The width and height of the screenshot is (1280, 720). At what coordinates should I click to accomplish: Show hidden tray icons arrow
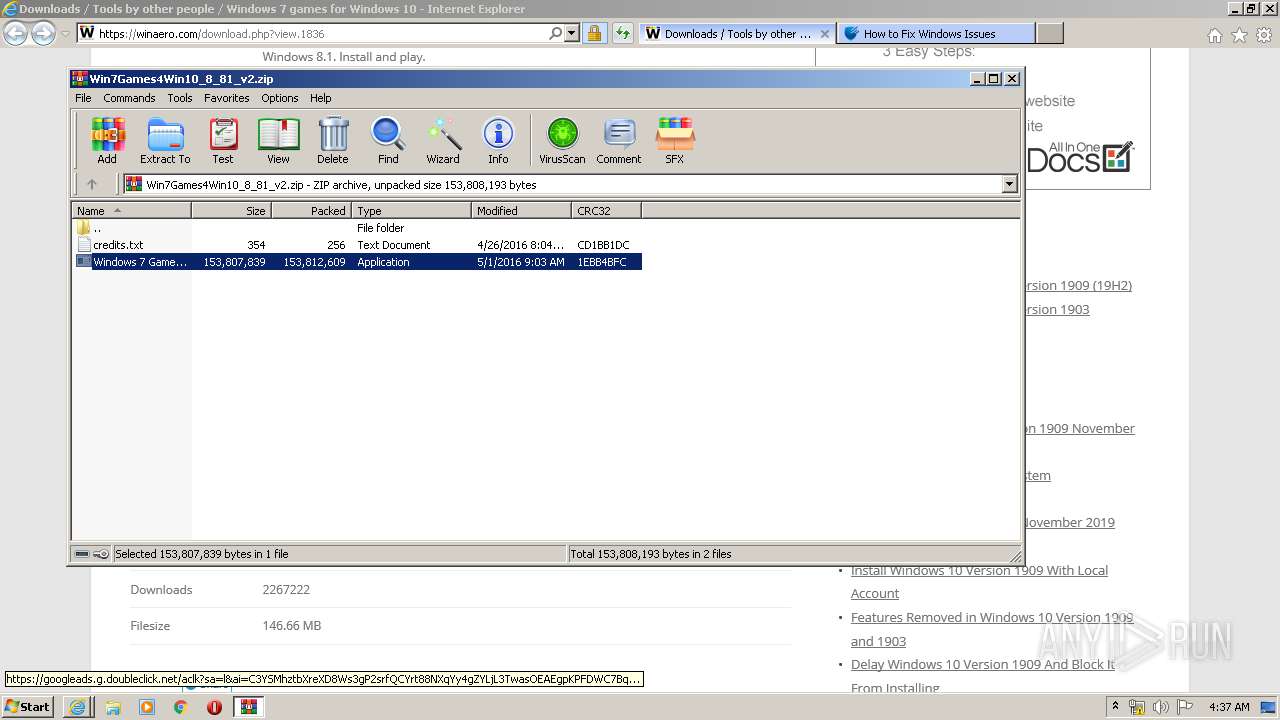click(1116, 707)
